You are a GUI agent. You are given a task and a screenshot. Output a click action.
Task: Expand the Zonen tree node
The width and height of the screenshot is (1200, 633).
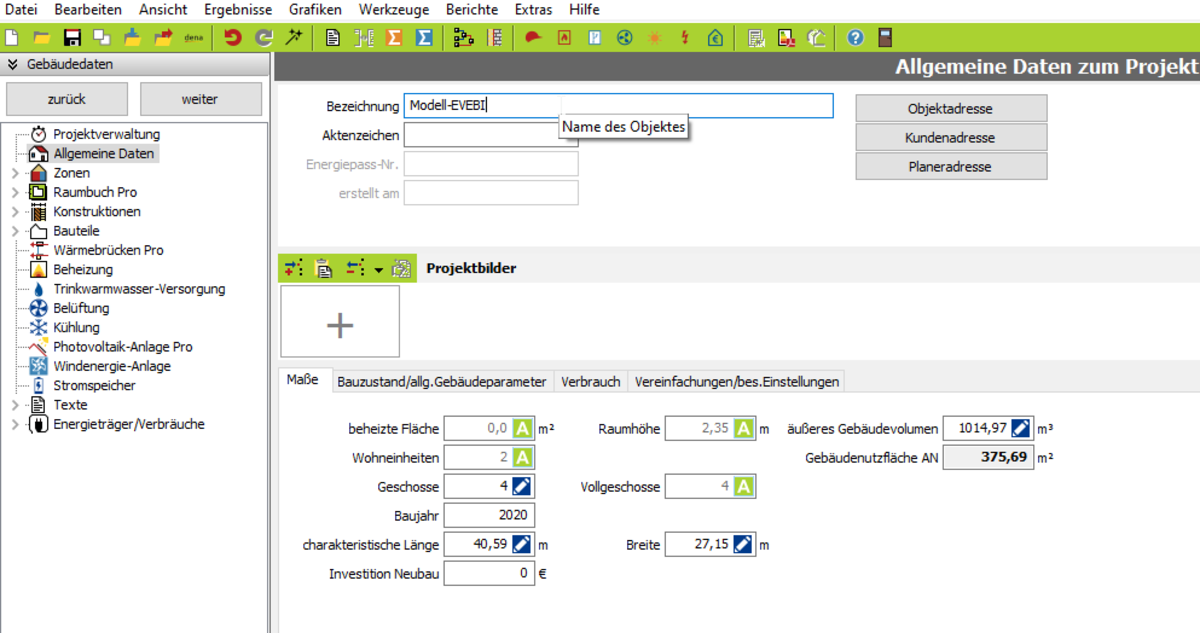click(14, 173)
